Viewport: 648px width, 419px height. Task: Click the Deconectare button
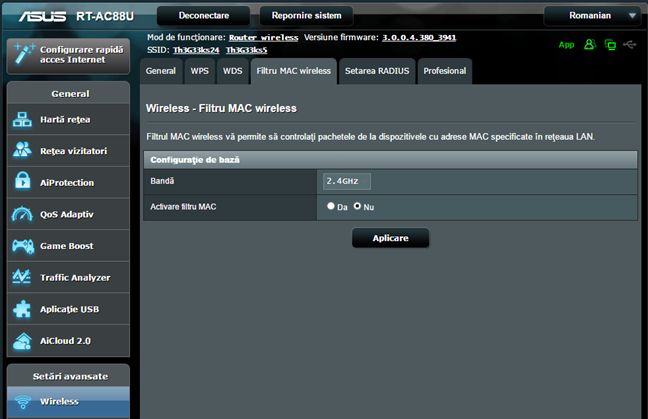point(204,16)
